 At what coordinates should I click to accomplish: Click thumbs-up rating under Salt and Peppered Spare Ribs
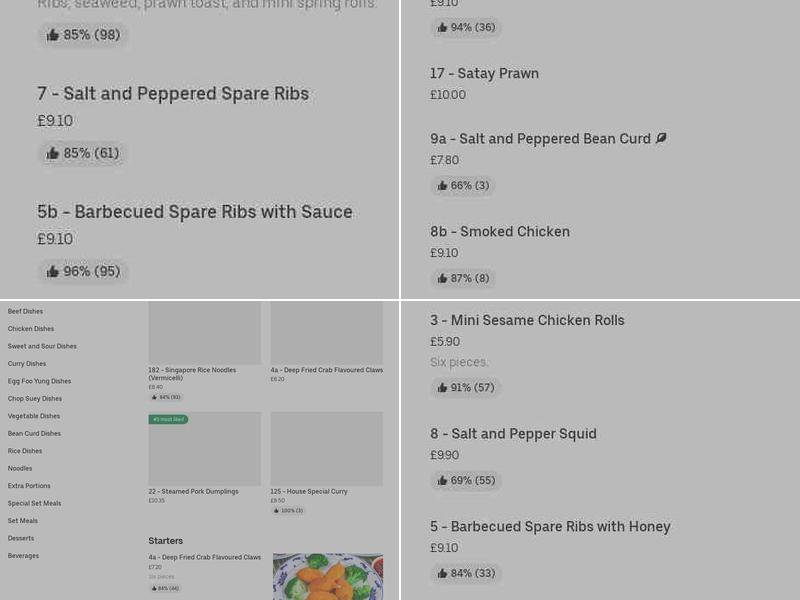82,153
